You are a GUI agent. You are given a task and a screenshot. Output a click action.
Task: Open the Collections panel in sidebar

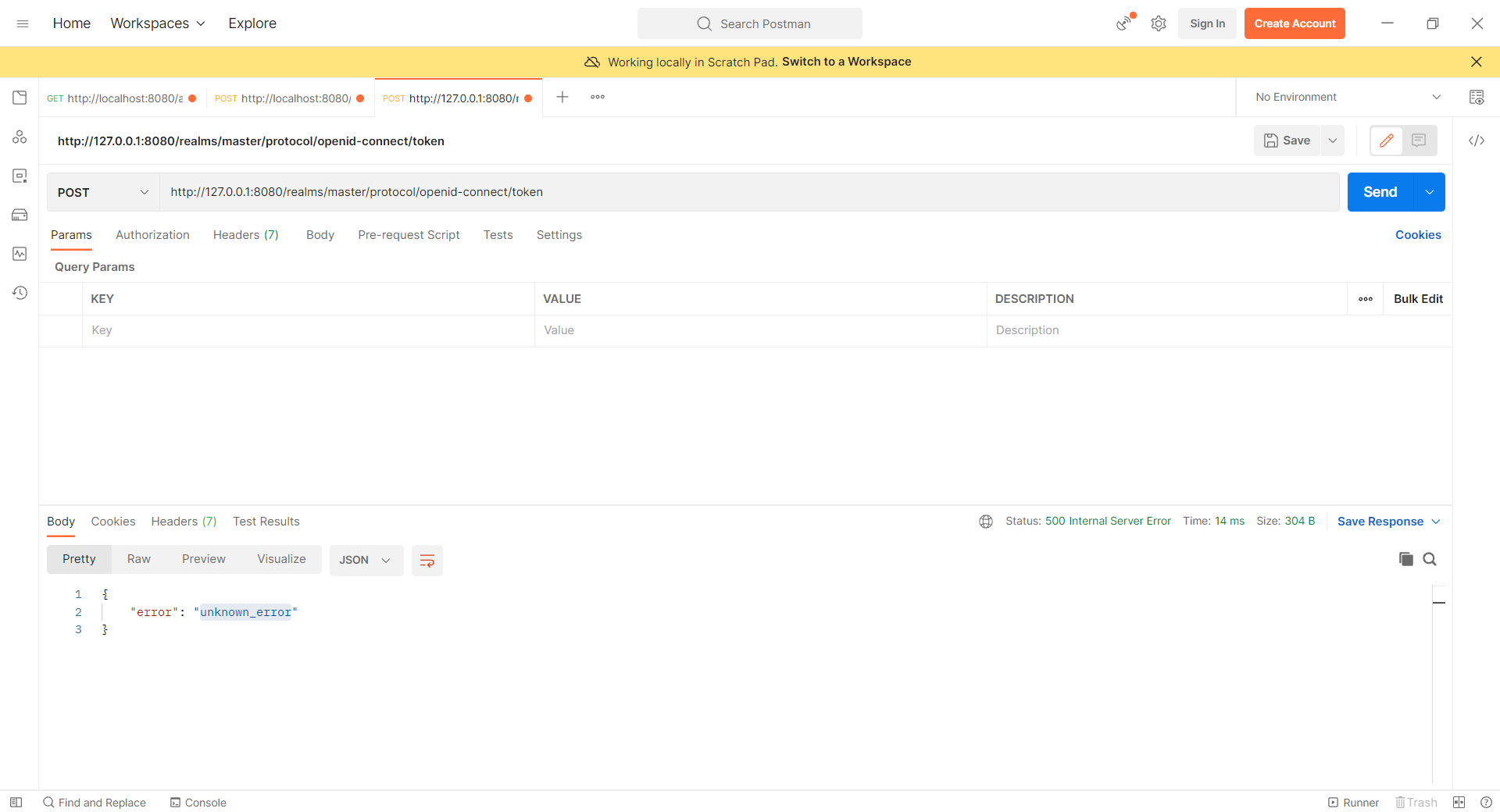click(20, 97)
